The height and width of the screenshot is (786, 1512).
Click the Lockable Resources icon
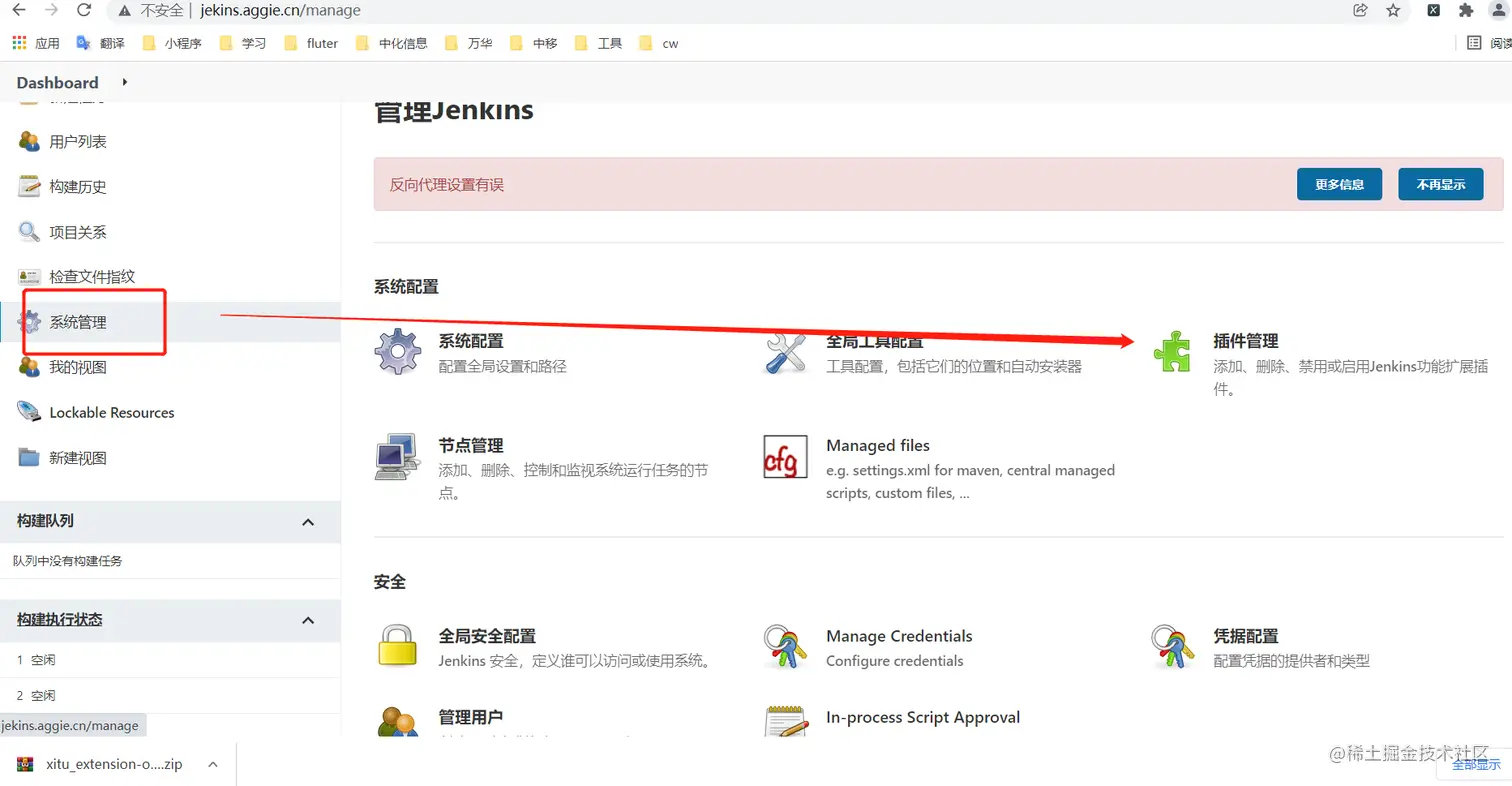[29, 412]
